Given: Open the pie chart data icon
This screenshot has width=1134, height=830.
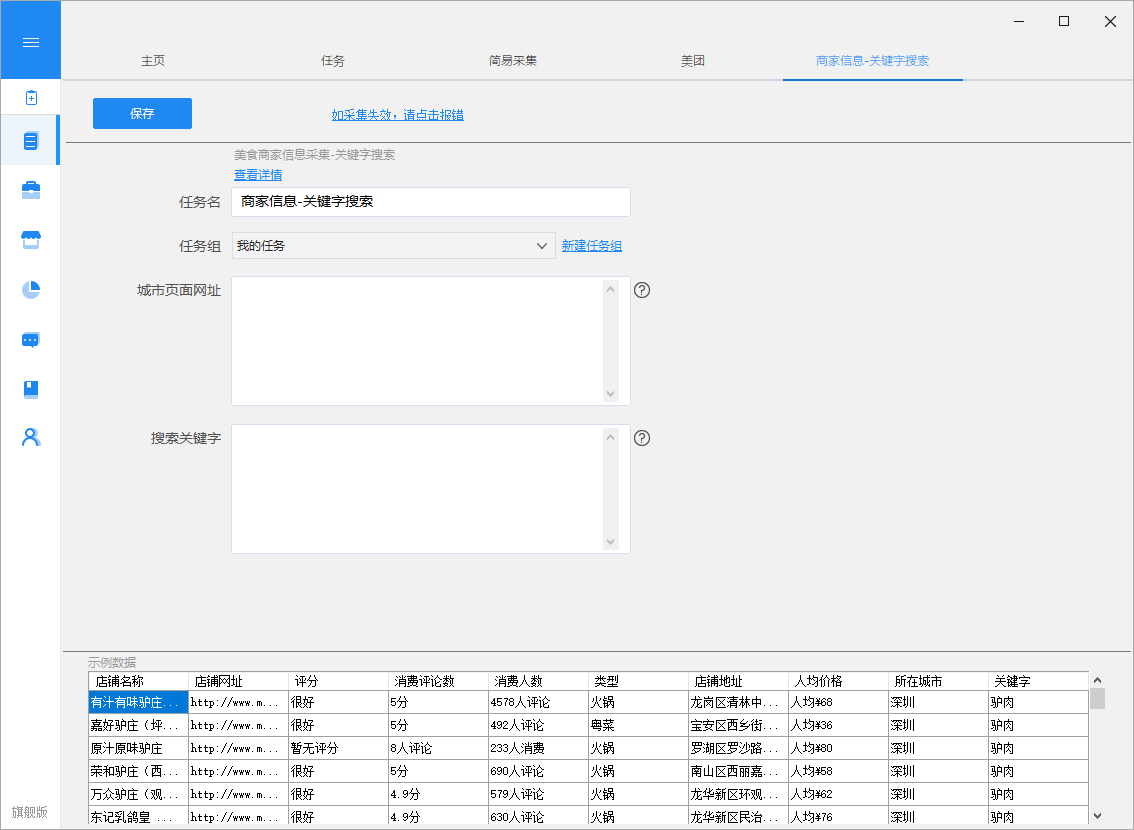Looking at the screenshot, I should (30, 289).
